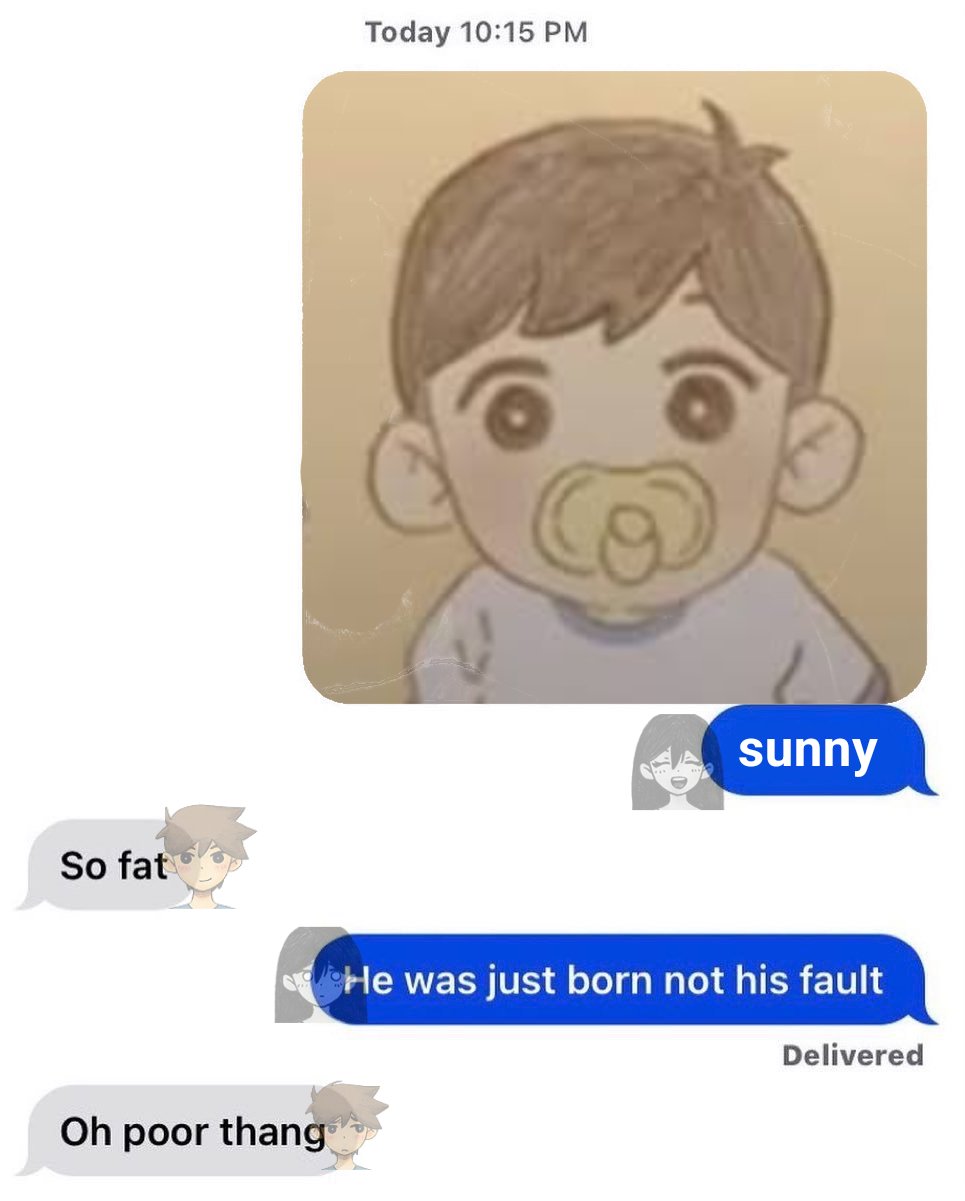
Task: Click the baby's left eye in the drawing
Action: [518, 413]
